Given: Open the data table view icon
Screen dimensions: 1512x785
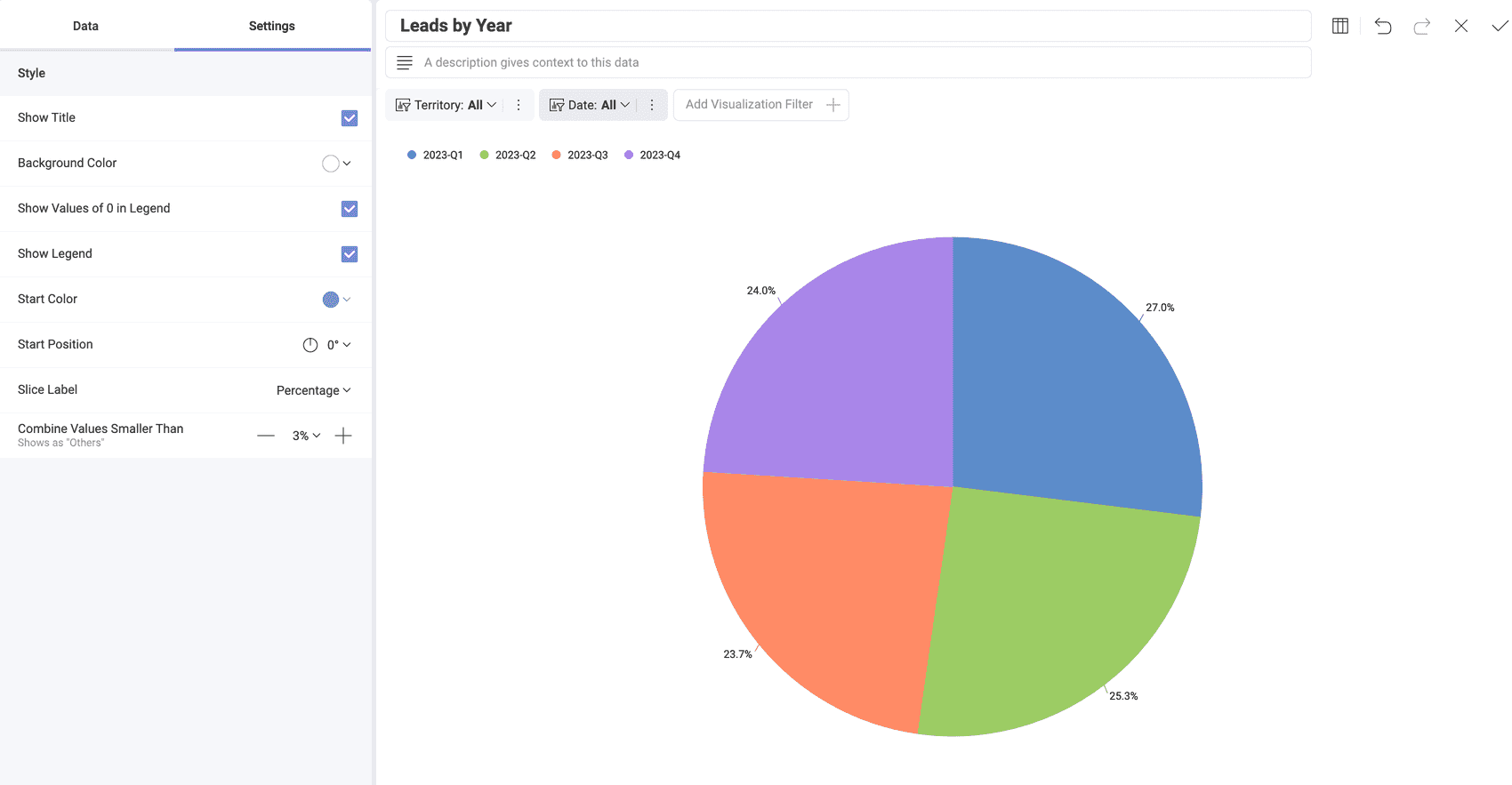Looking at the screenshot, I should pos(1340,26).
